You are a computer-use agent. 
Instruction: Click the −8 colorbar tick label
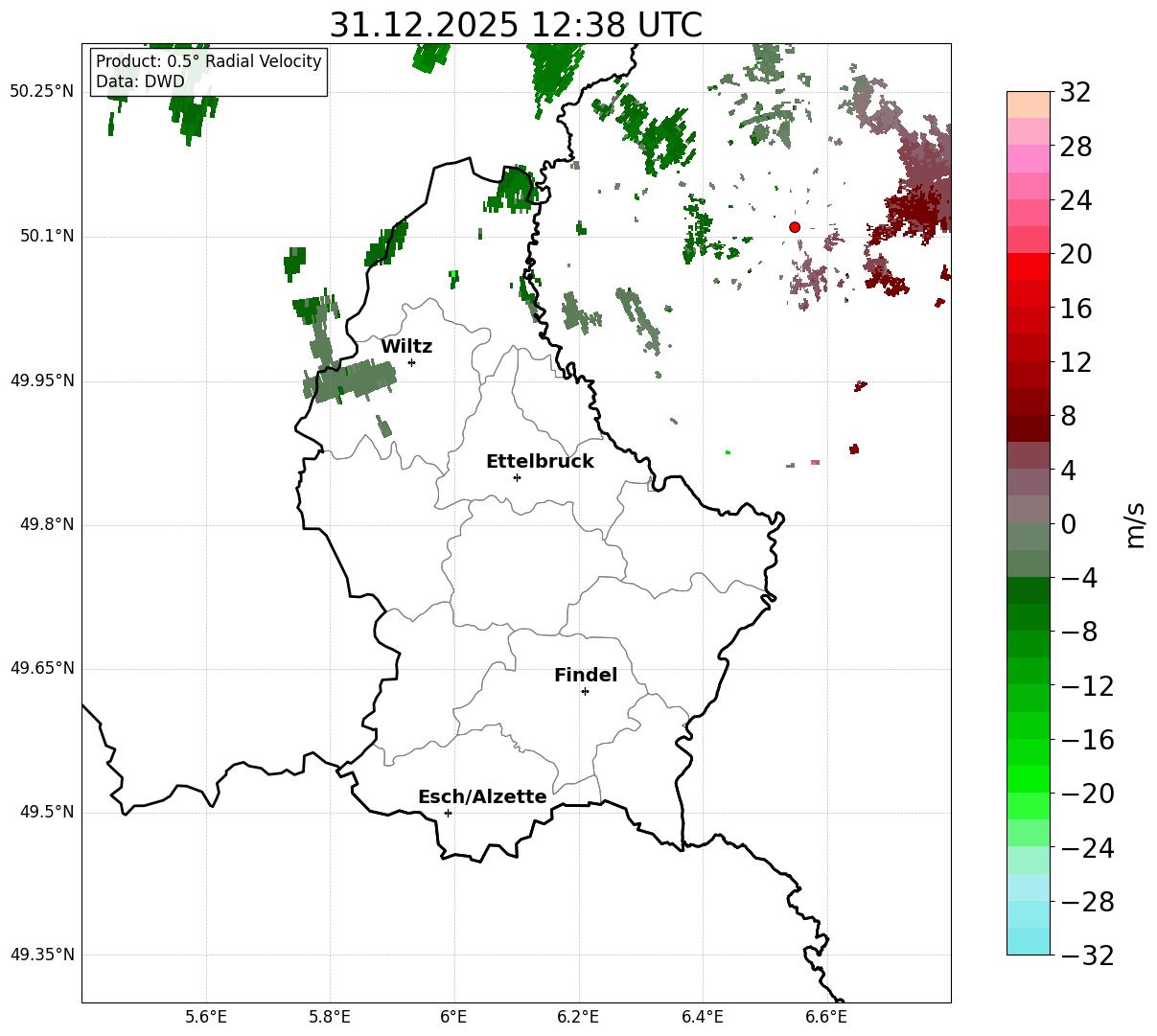1078,633
